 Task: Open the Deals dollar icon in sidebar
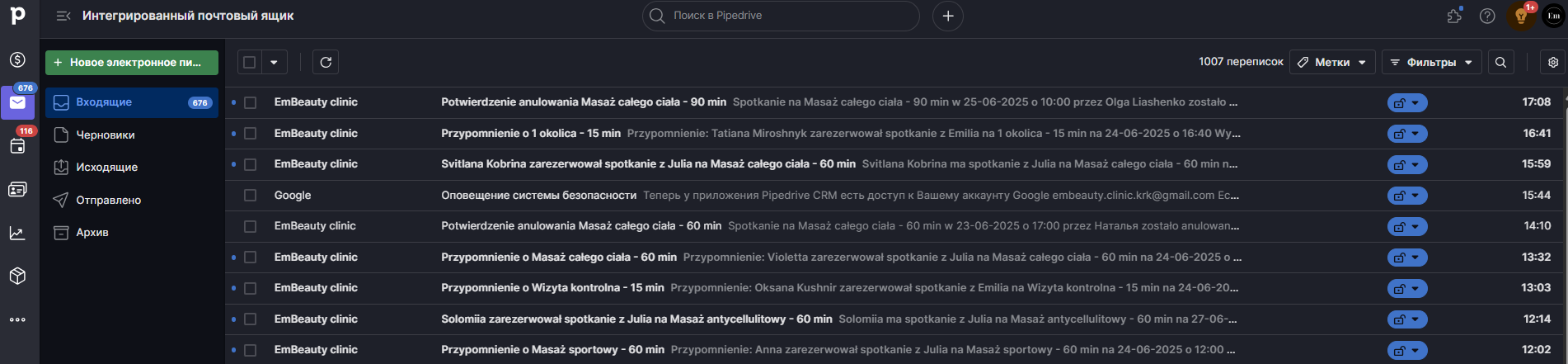click(x=17, y=60)
